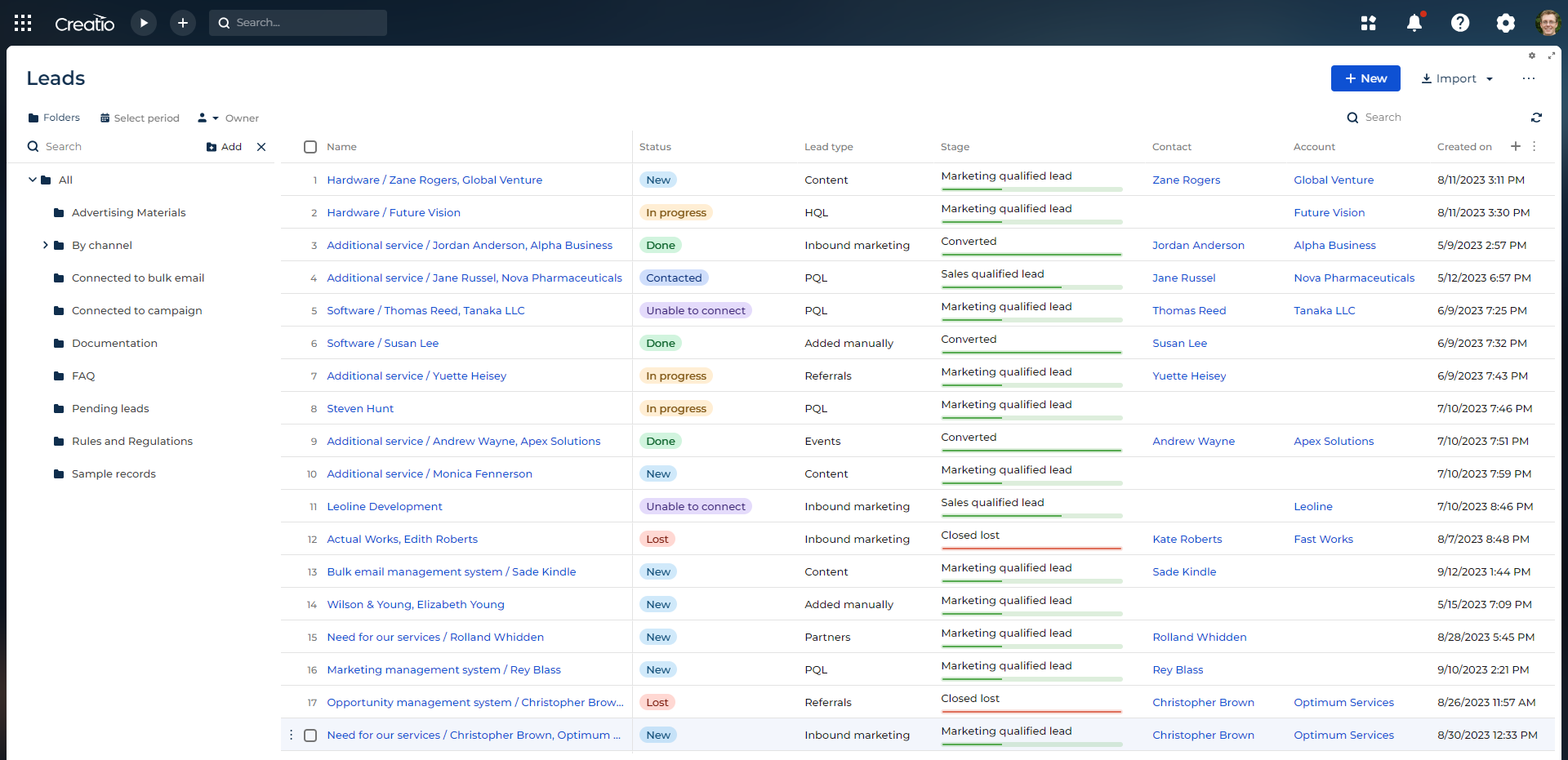Open the app launcher grid menu
Viewport: 1568px width, 760px height.
pyautogui.click(x=23, y=23)
